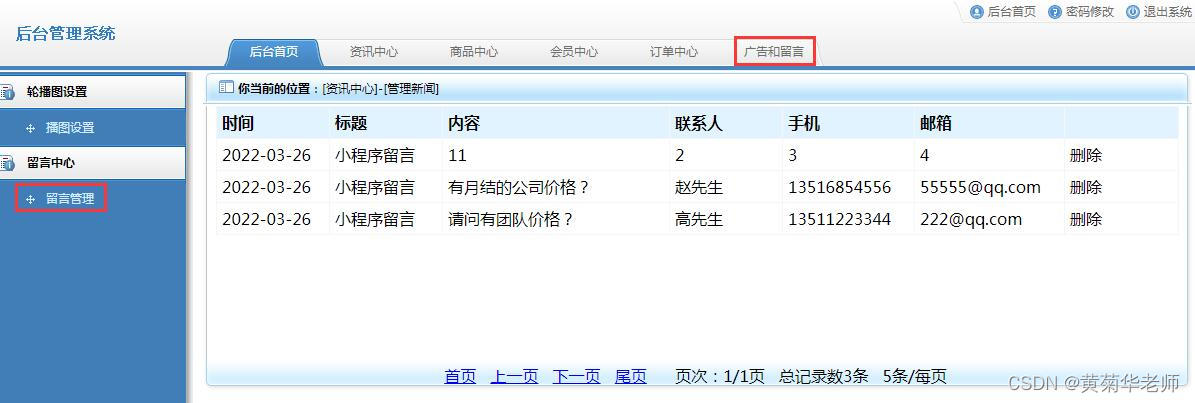1195x403 pixels.
Task: Click the 总记录数3条 text
Action: click(824, 376)
